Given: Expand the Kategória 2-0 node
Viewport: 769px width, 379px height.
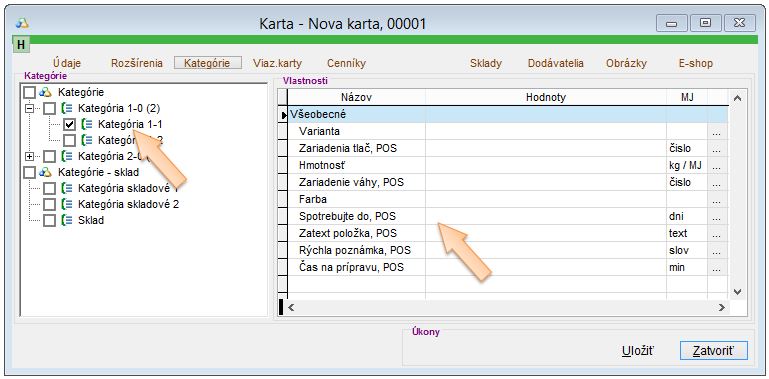Looking at the screenshot, I should pos(29,156).
